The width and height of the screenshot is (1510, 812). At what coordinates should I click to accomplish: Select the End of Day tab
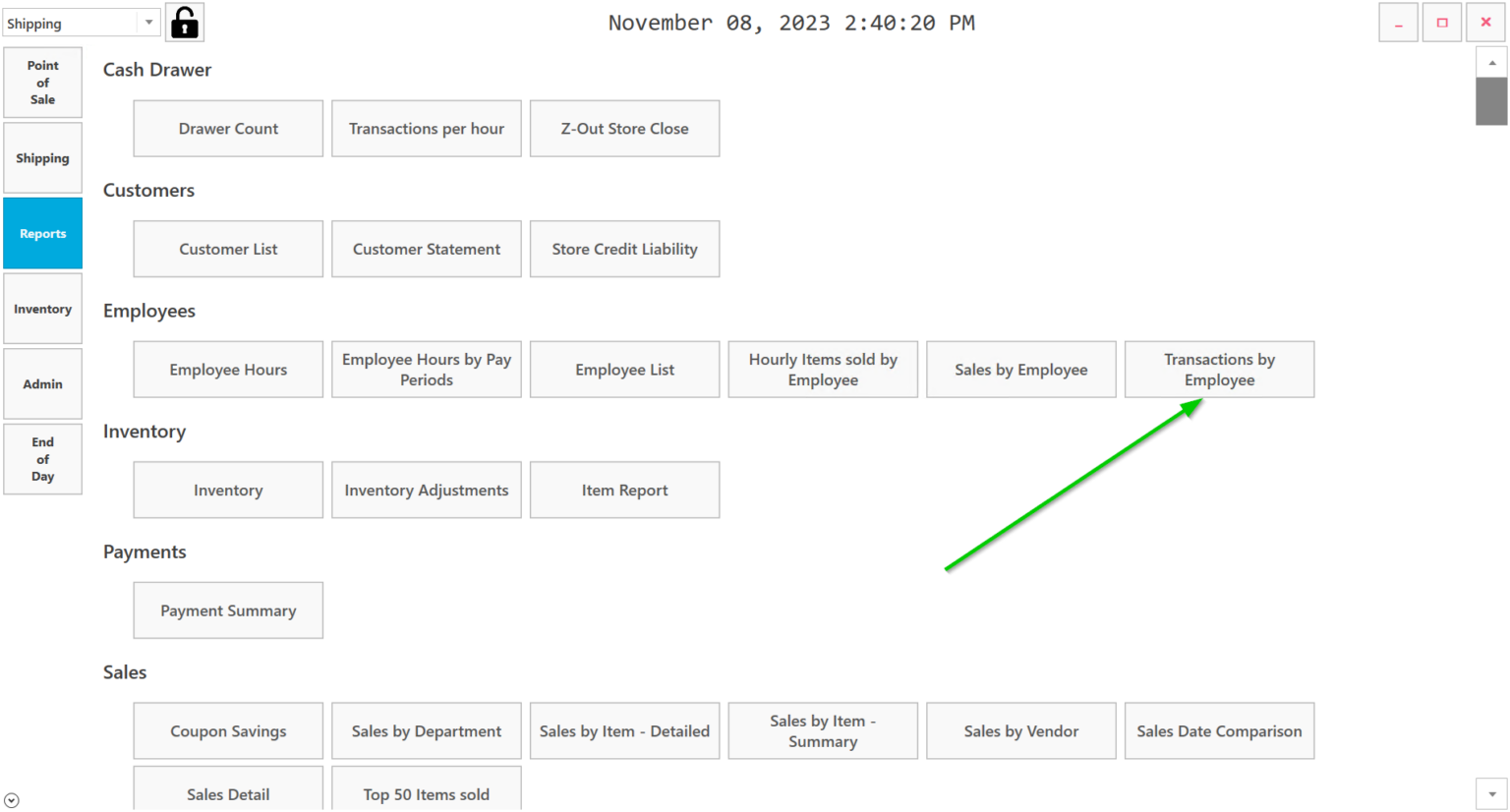(42, 459)
